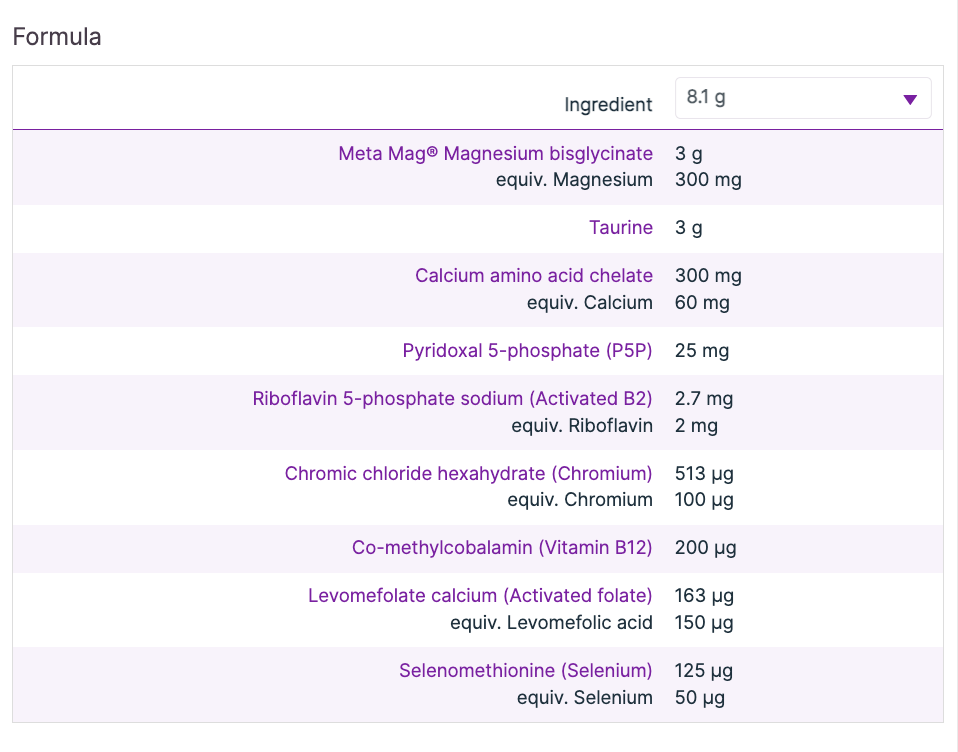Open the 8.1 g serving size dropdown
958x752 pixels.
click(x=790, y=99)
